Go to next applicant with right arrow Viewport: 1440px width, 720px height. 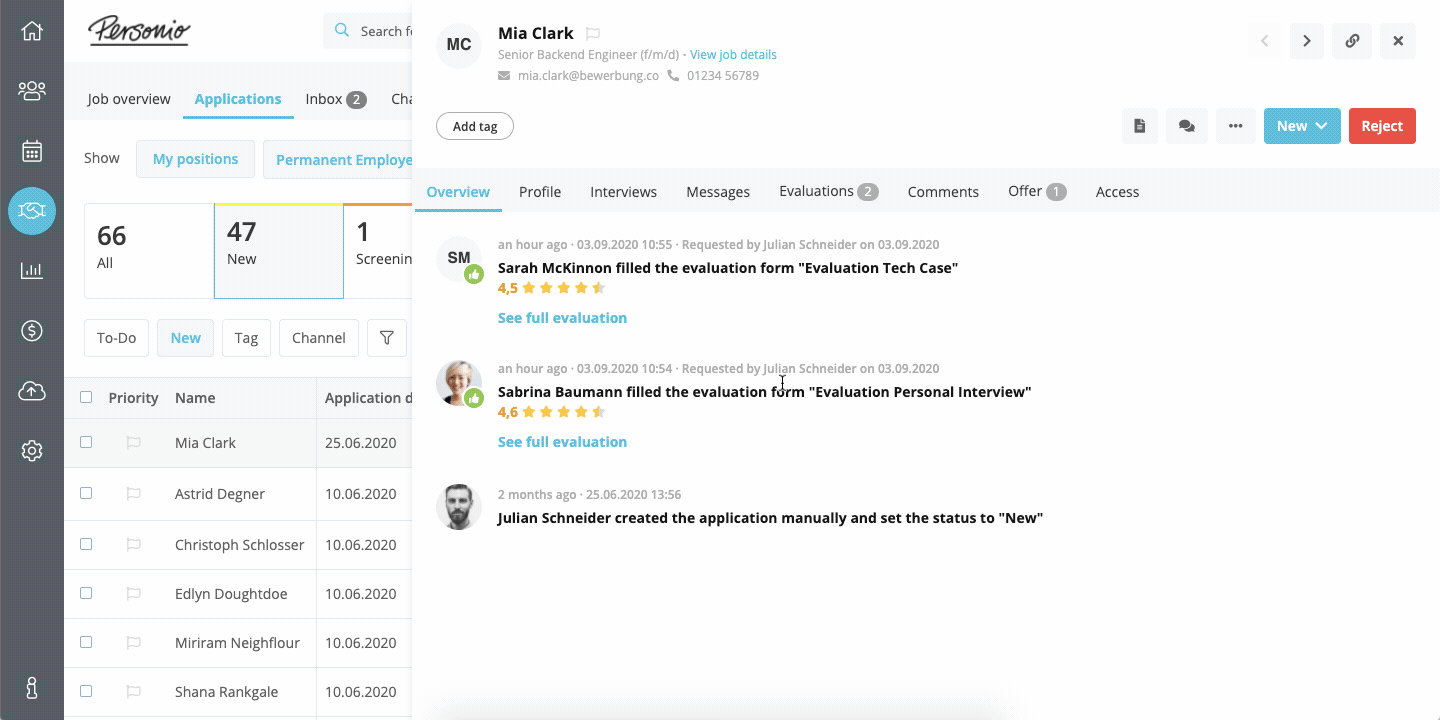point(1306,41)
